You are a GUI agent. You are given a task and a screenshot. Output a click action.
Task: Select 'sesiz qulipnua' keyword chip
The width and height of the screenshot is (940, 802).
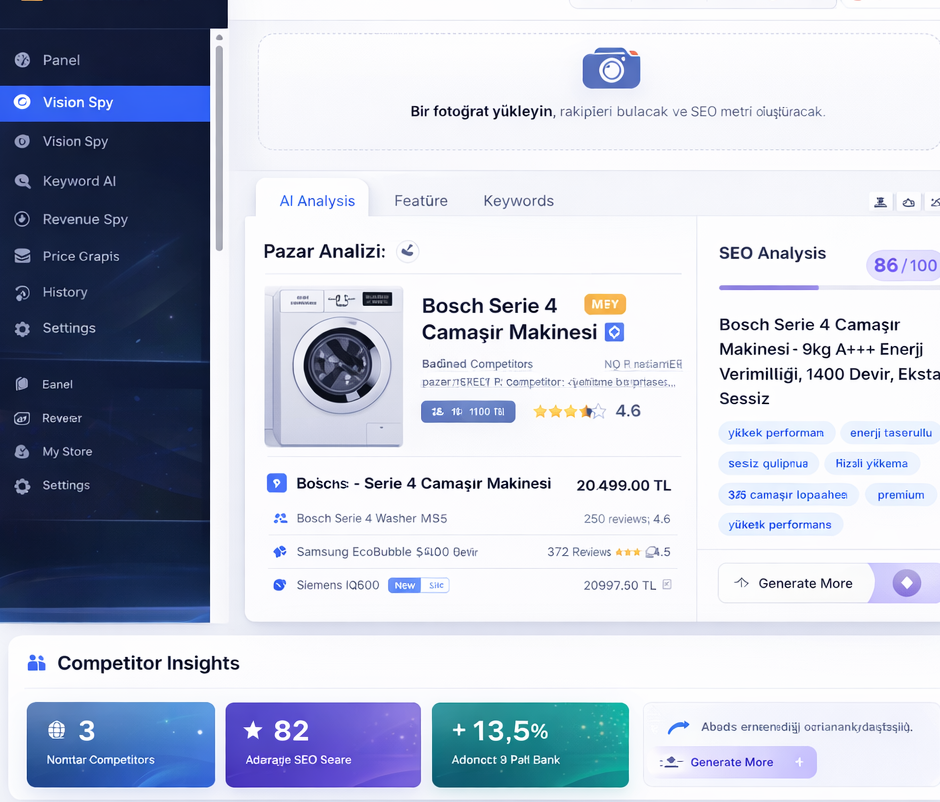tap(769, 463)
